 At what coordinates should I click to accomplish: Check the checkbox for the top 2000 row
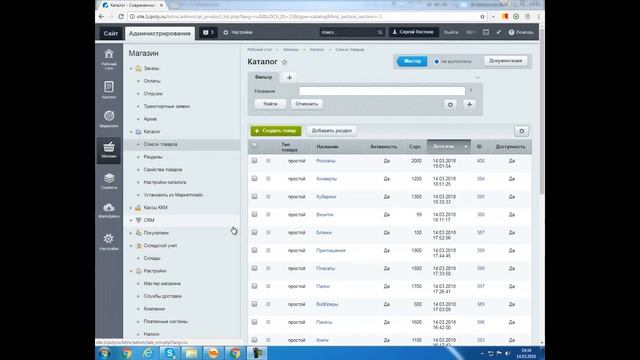point(254,161)
